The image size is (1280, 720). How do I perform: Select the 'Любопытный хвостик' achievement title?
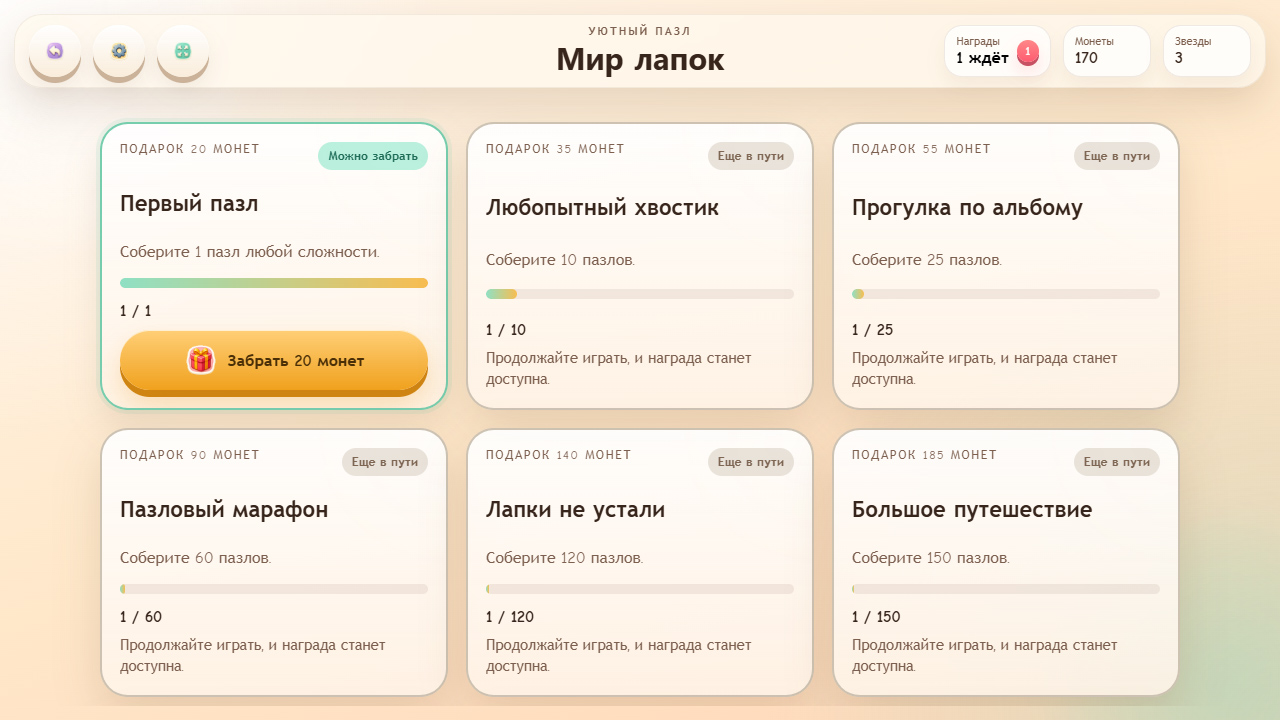[602, 208]
